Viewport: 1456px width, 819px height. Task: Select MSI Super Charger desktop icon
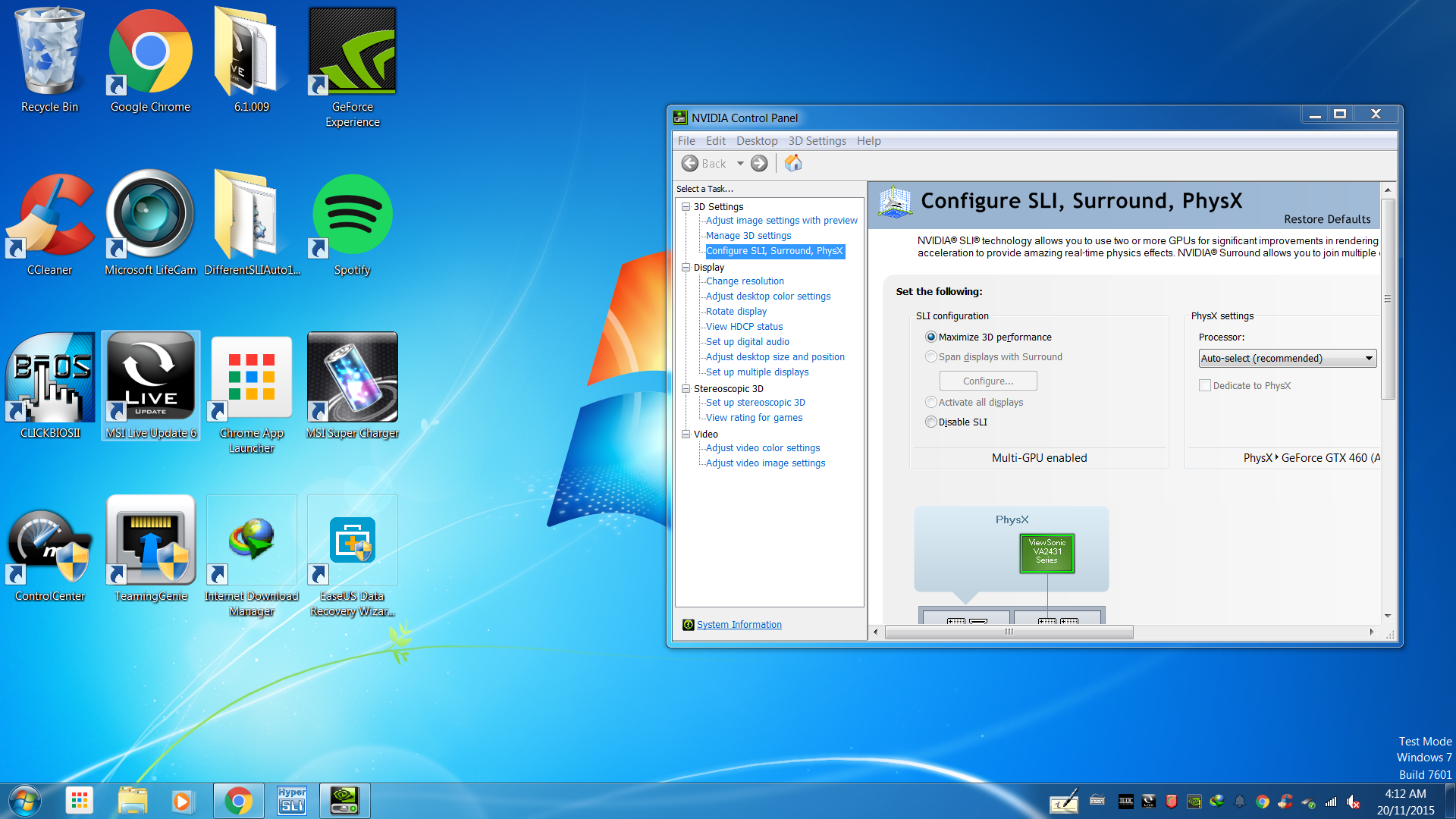[x=353, y=387]
